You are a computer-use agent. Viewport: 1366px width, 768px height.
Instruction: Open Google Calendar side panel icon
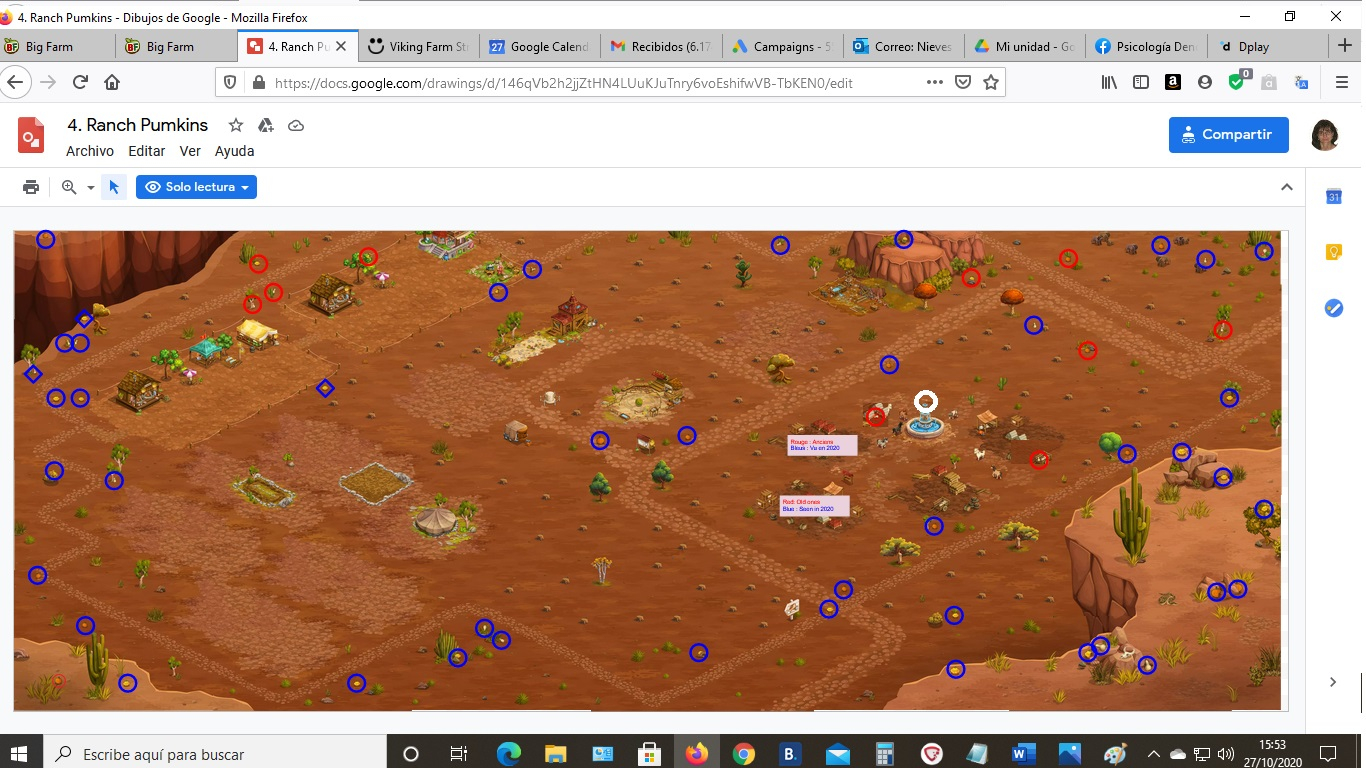tap(1333, 197)
